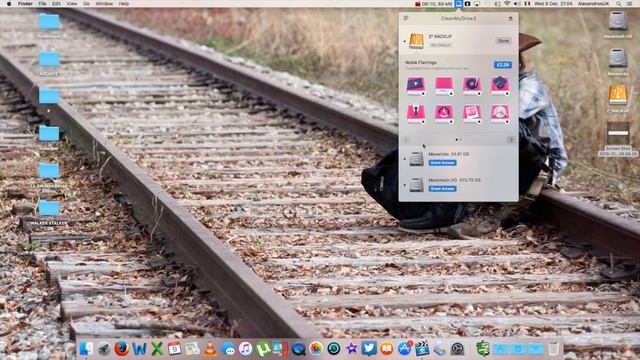Buy the Noble Flamingo icon pack price button
640x360 pixels.
pos(502,65)
